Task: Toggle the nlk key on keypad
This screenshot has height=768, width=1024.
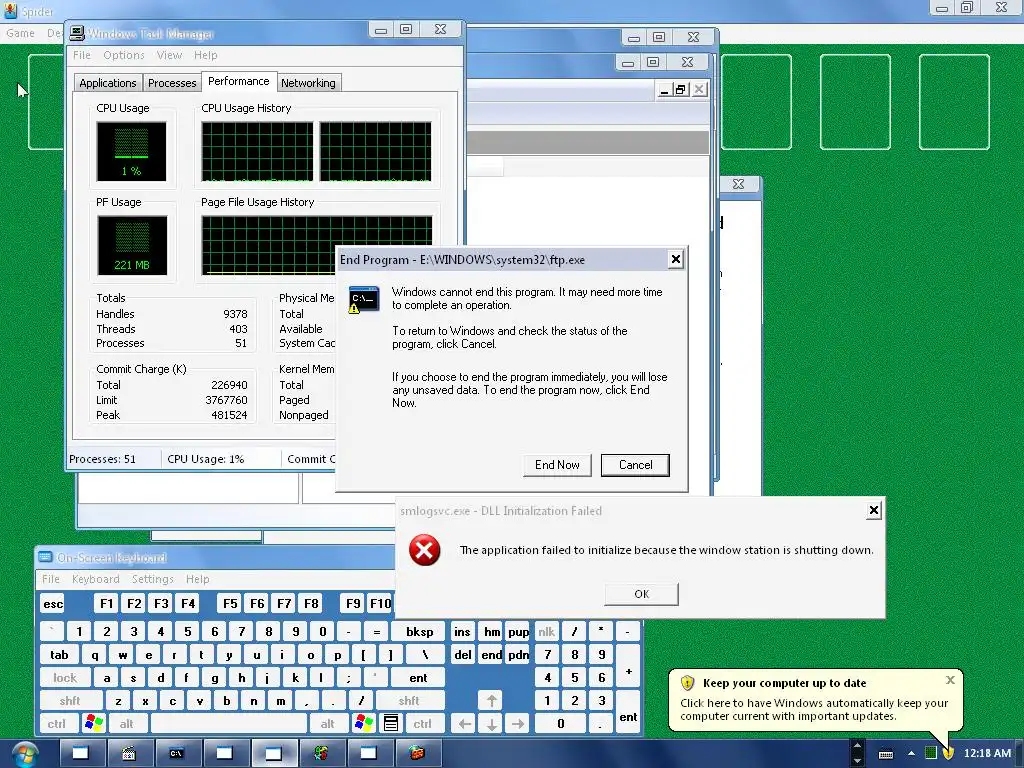Action: (547, 632)
